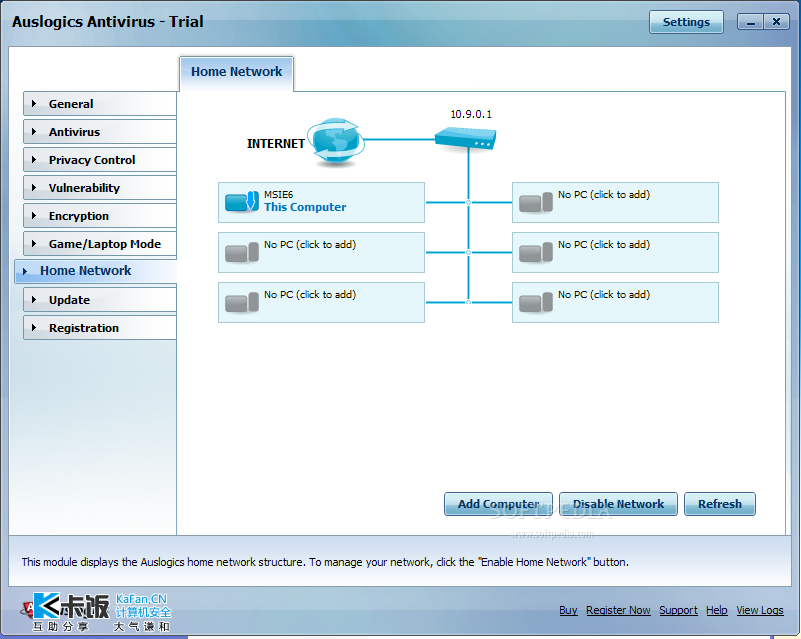Click the Internet globe icon
This screenshot has width=801, height=639.
tap(336, 142)
